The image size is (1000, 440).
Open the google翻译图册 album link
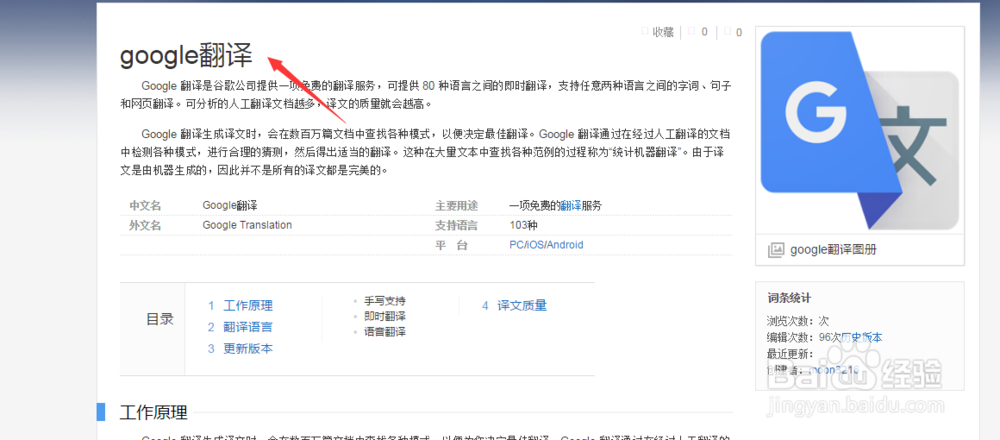click(833, 250)
